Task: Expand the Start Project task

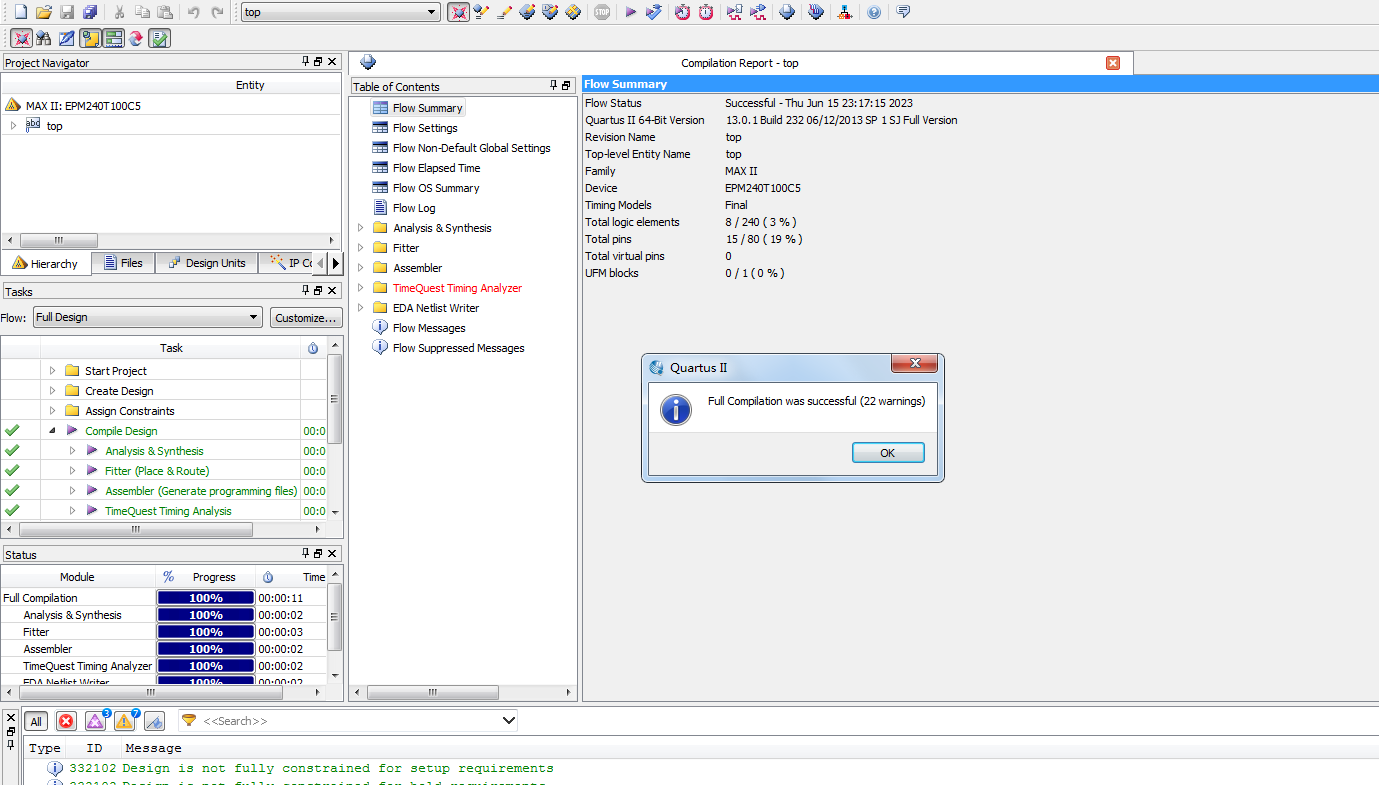Action: click(x=53, y=371)
